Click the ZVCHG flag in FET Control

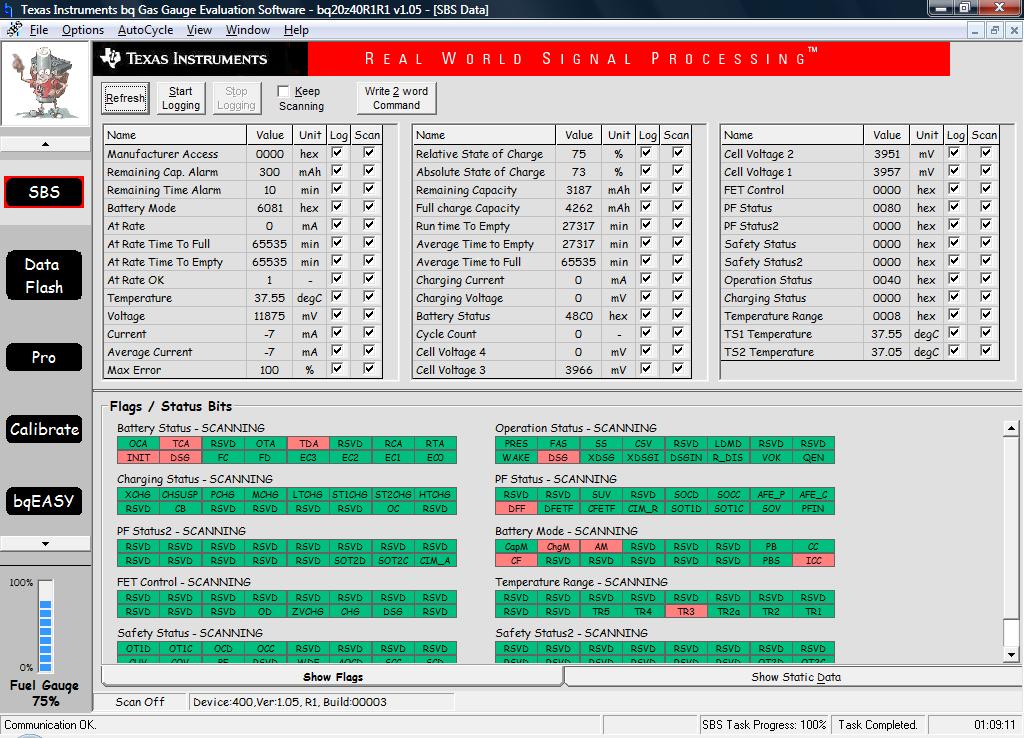coord(308,612)
